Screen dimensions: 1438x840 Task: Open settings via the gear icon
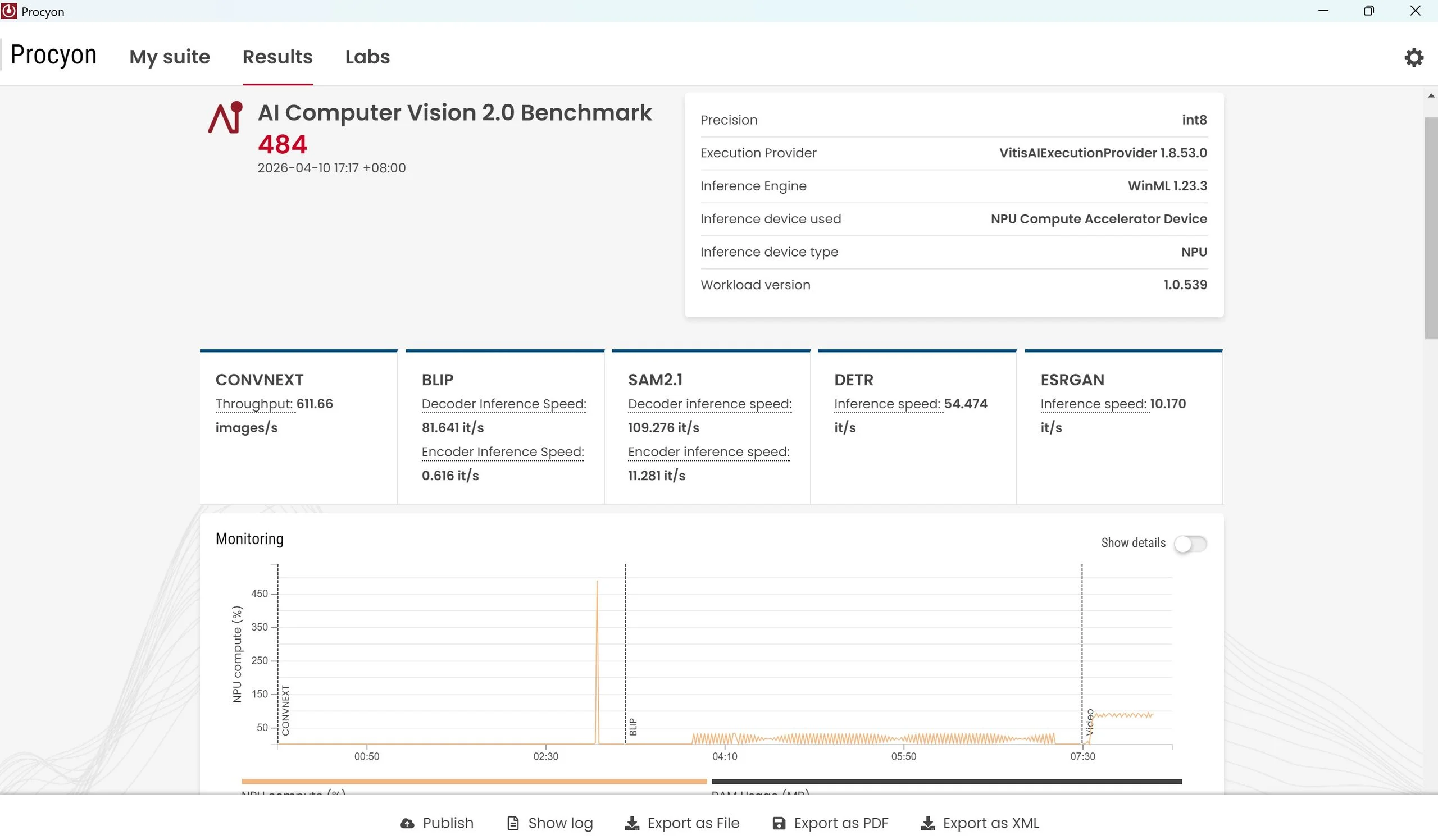pyautogui.click(x=1413, y=57)
